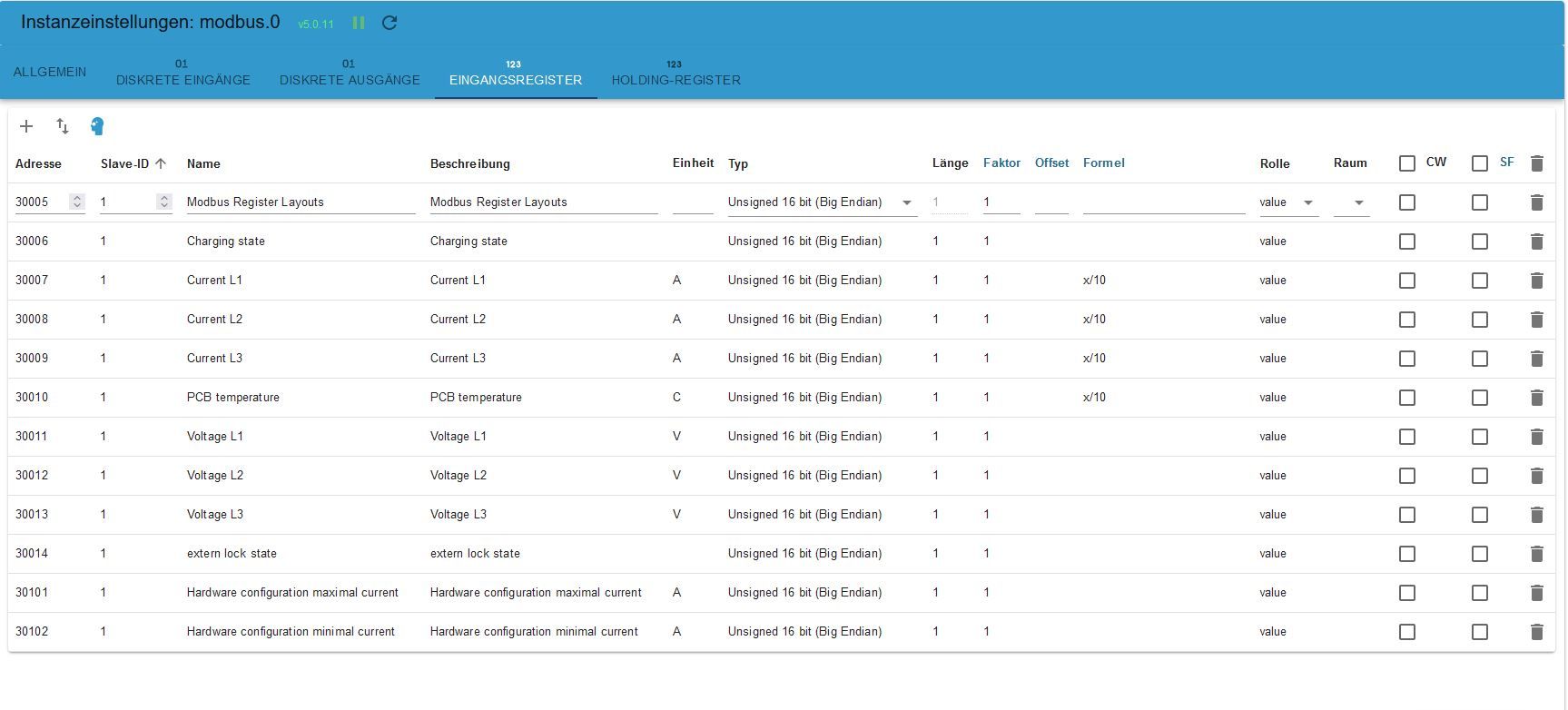
Task: Delete the Hardware configuration maximal current row
Action: [1536, 593]
